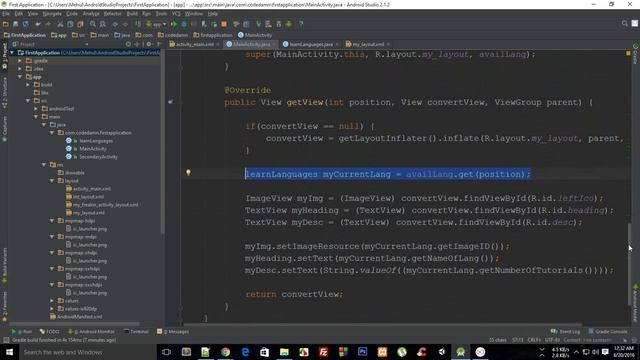Click the Open folder toolbar icon

tap(6, 24)
